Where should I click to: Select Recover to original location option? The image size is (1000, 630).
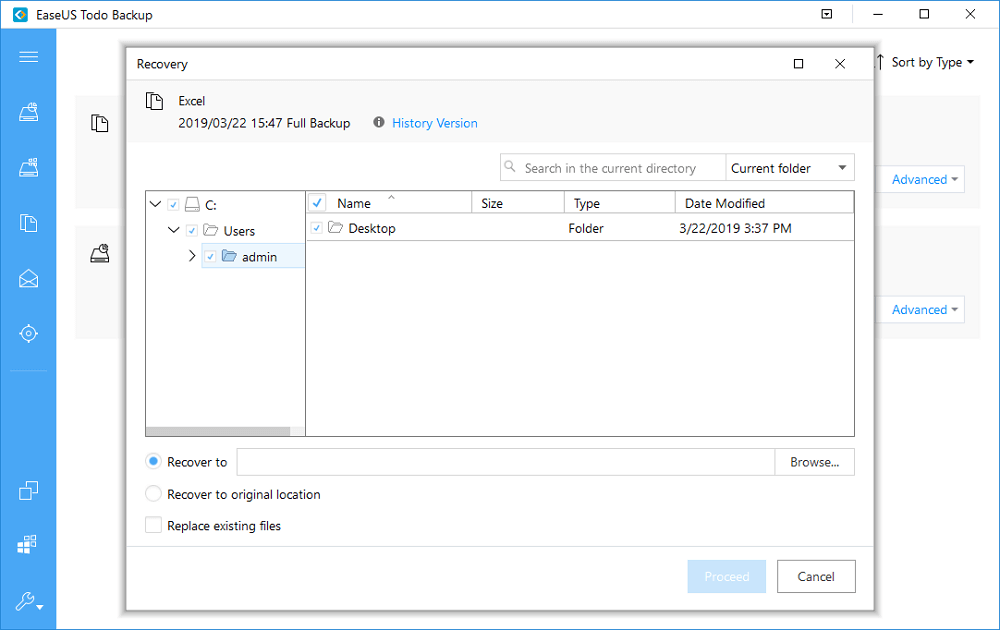click(x=154, y=493)
